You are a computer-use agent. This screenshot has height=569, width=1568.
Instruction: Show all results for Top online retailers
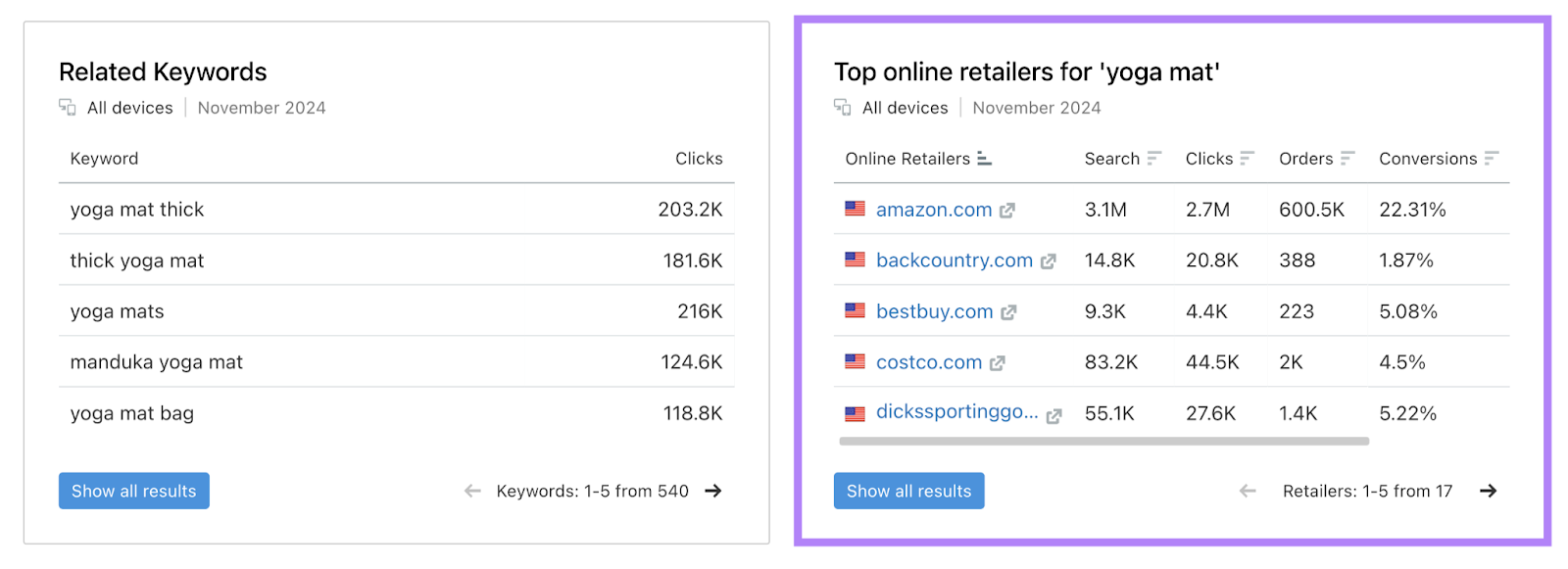(x=908, y=490)
